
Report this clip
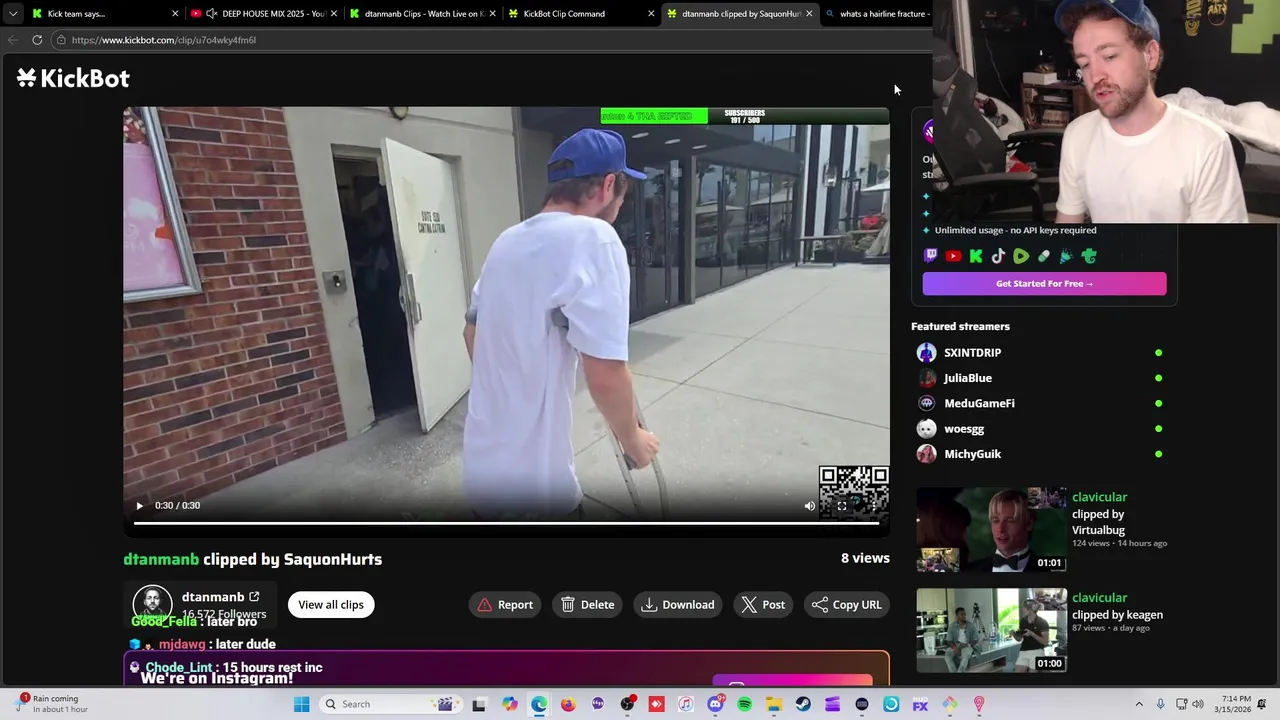pos(506,604)
